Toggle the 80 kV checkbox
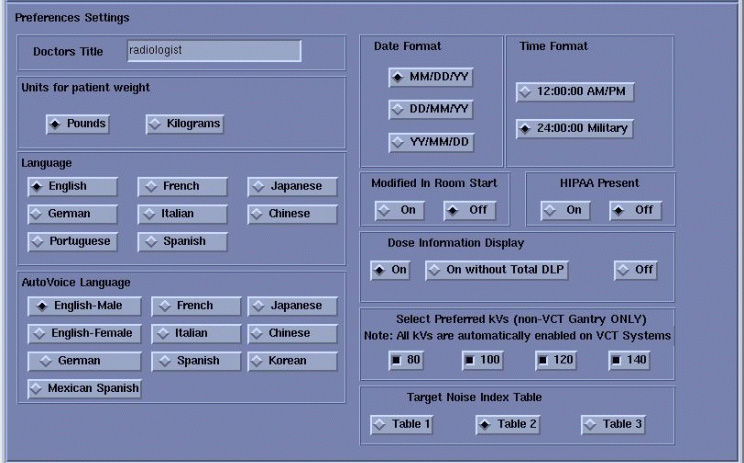This screenshot has width=744, height=463. click(406, 360)
